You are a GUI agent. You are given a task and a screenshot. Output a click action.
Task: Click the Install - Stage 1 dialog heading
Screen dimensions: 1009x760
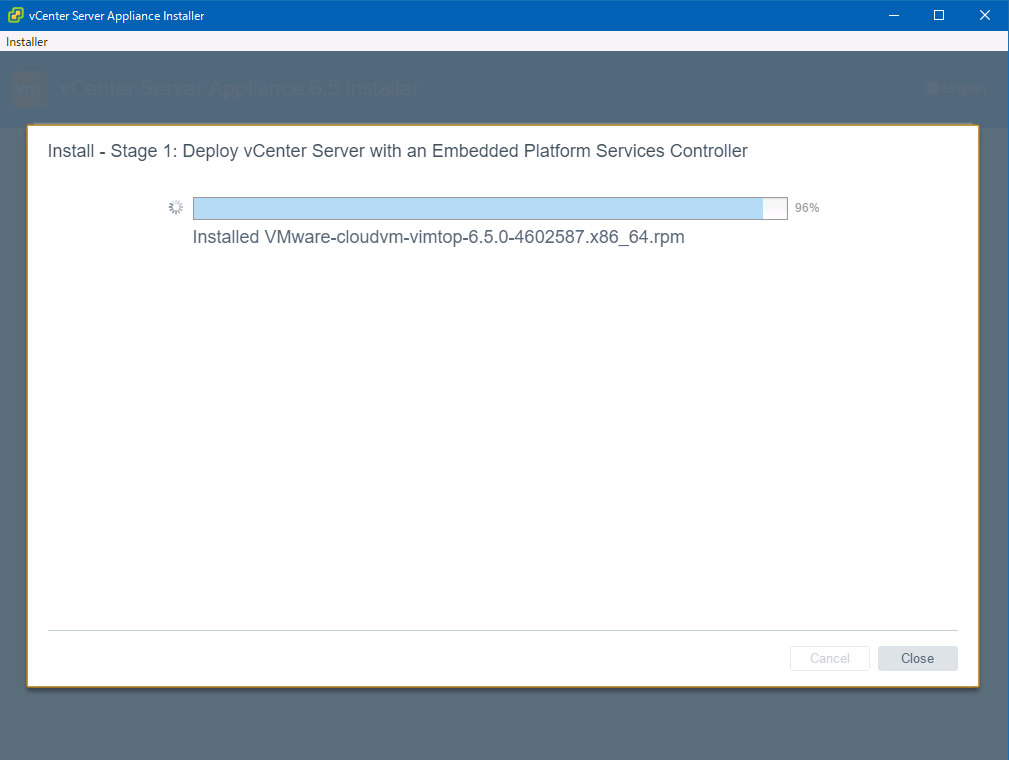pos(397,151)
